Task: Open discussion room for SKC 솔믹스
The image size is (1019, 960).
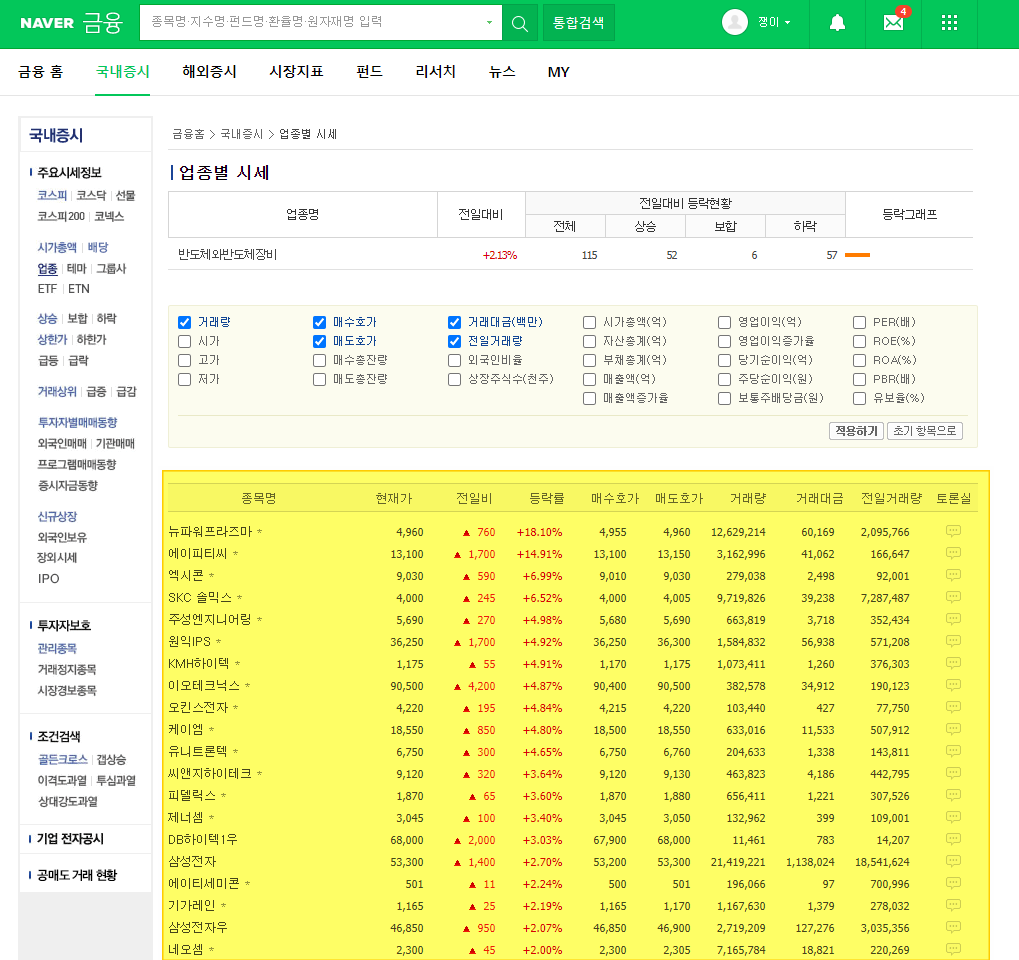Action: coord(953,597)
